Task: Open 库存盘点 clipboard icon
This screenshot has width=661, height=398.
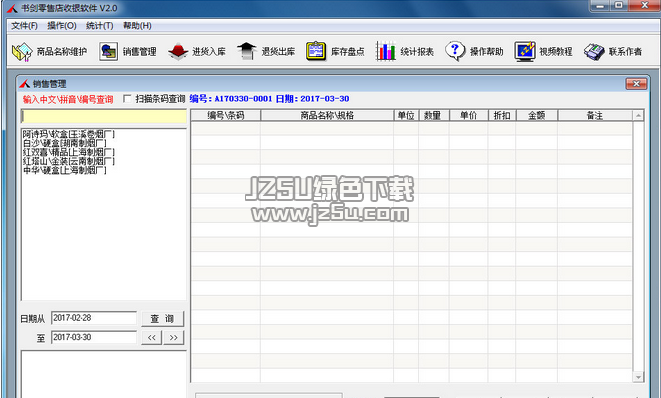Action: click(316, 51)
